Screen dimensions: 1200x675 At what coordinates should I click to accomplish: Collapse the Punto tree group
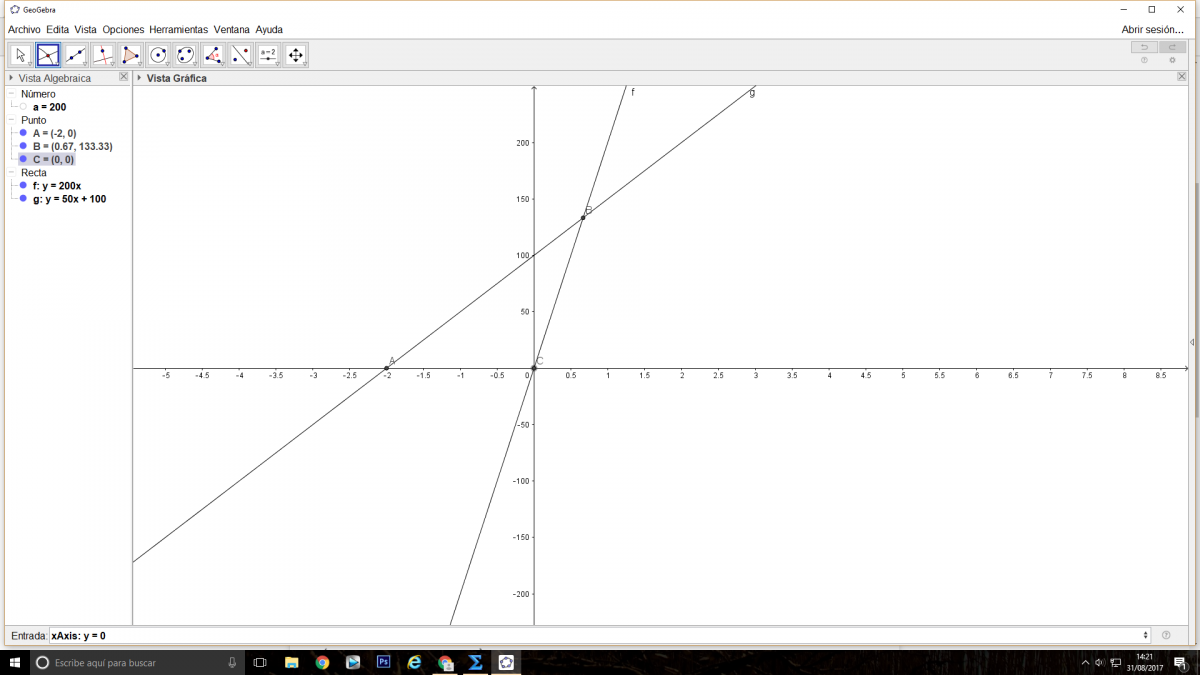(x=12, y=120)
